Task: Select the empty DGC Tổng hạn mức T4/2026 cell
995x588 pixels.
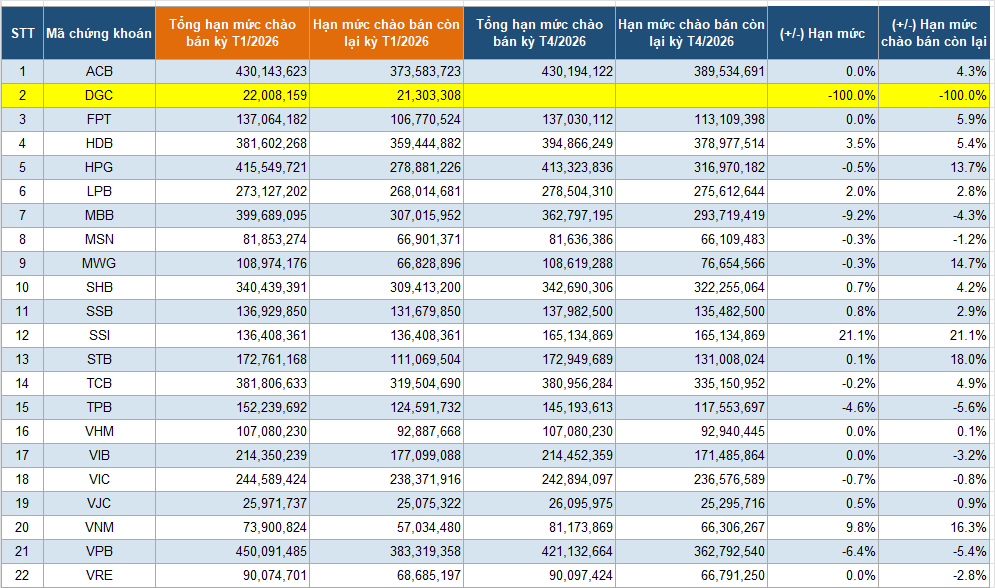Action: pyautogui.click(x=539, y=95)
